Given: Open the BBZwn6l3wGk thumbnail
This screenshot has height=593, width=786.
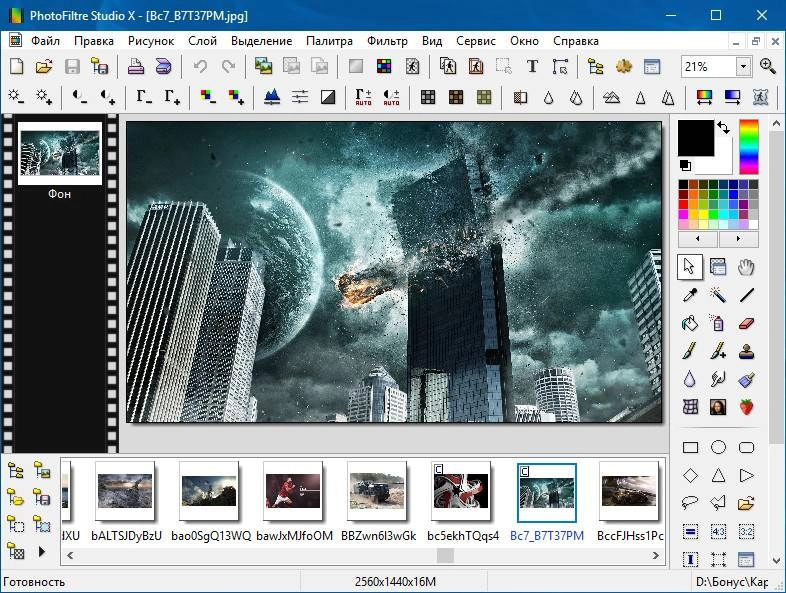Looking at the screenshot, I should pyautogui.click(x=377, y=491).
